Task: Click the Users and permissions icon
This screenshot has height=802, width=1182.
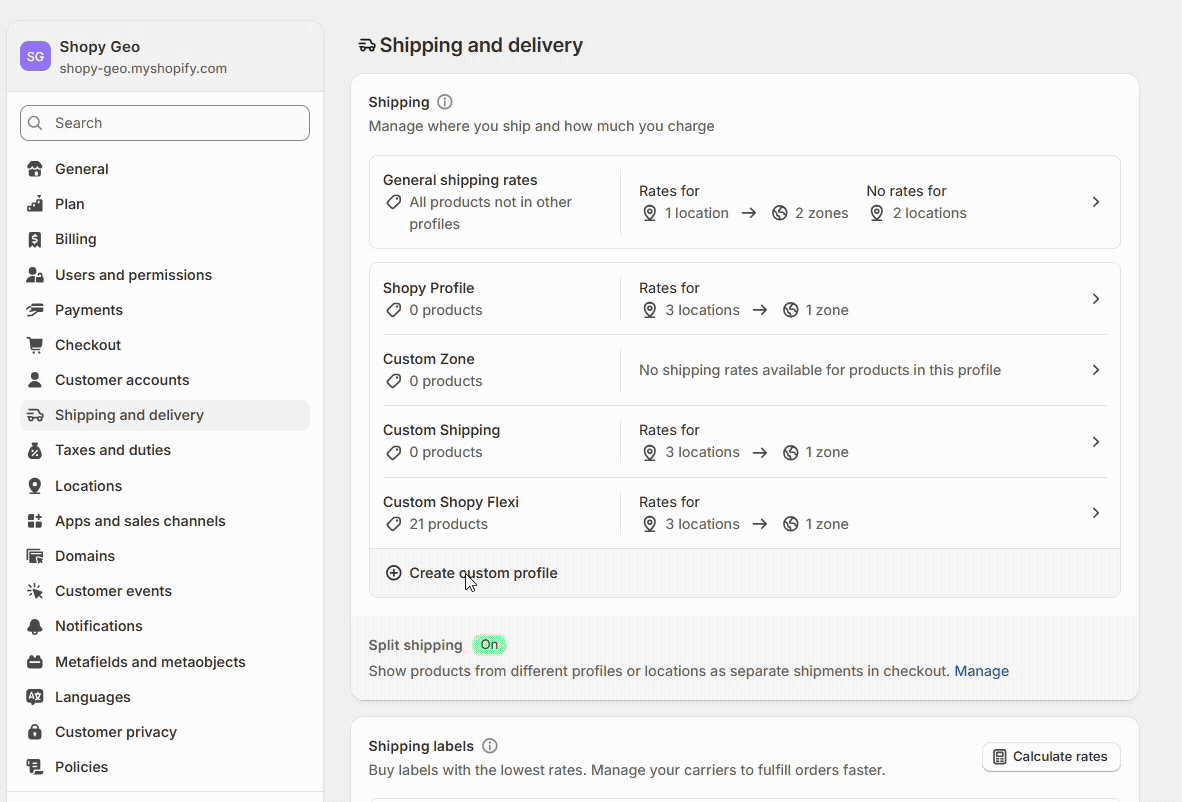Action: coord(35,275)
